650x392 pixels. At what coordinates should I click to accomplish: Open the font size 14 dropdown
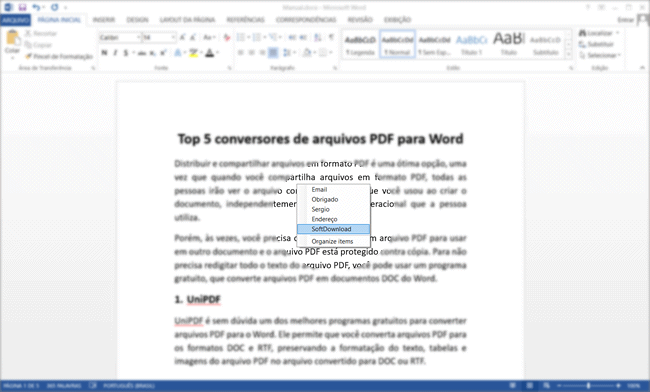tap(173, 38)
